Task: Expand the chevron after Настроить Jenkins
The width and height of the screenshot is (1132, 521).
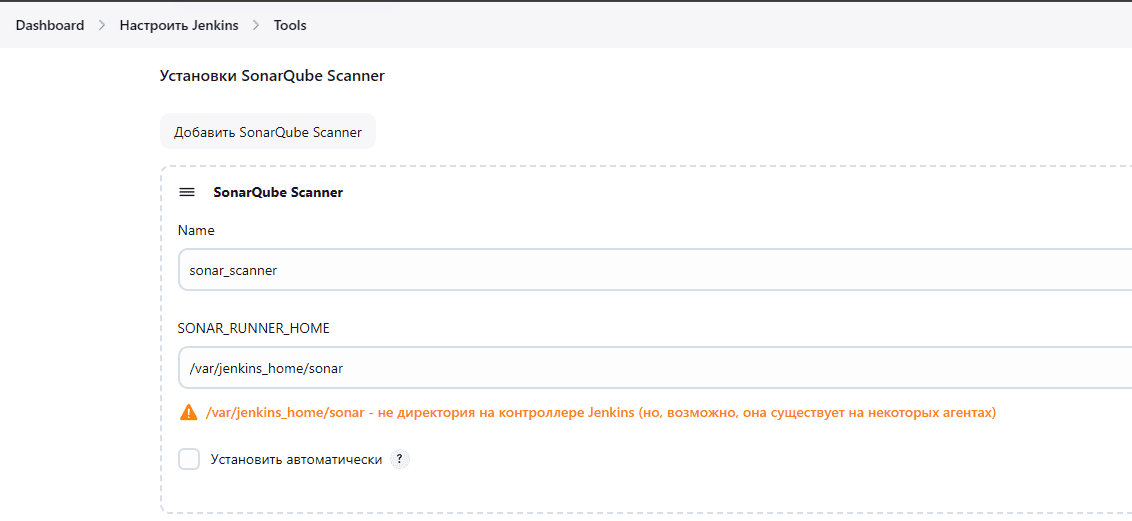Action: point(256,25)
